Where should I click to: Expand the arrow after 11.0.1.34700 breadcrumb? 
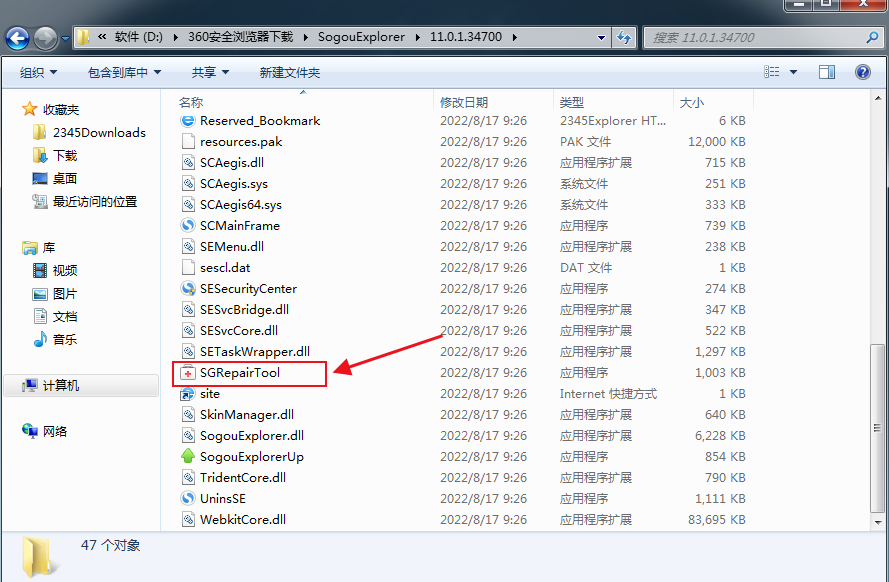tap(515, 37)
